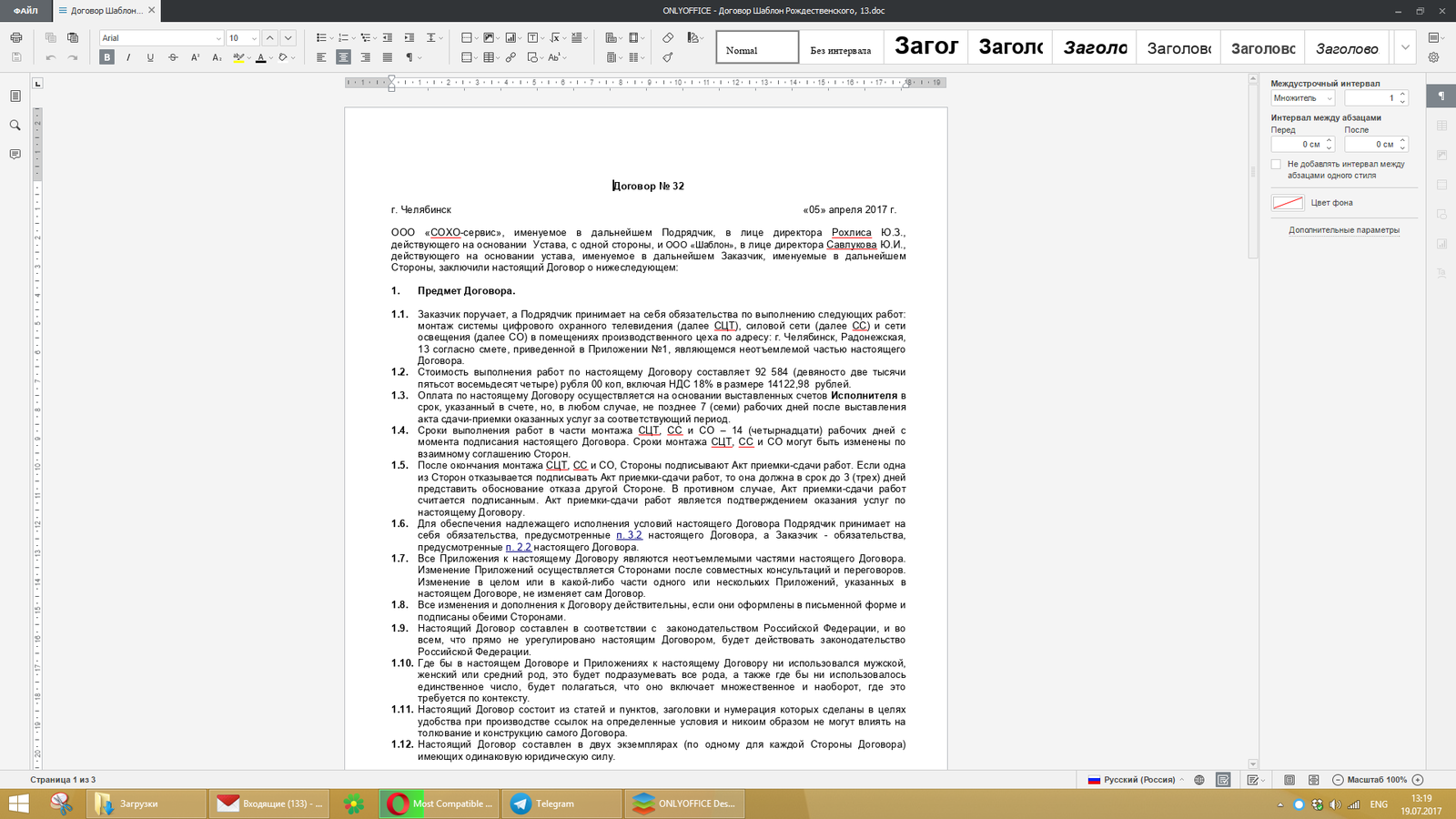This screenshot has width=1456, height=819.
Task: Show nonprinting characters with the pilcrow icon
Action: click(x=409, y=57)
